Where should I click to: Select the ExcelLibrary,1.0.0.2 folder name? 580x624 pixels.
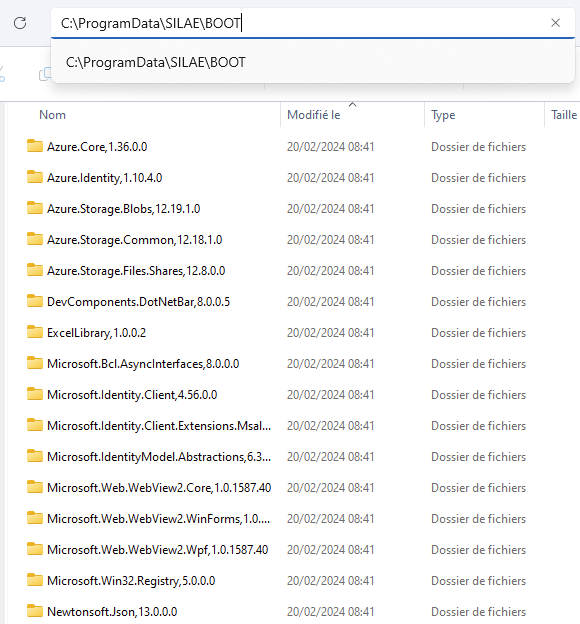click(x=97, y=333)
